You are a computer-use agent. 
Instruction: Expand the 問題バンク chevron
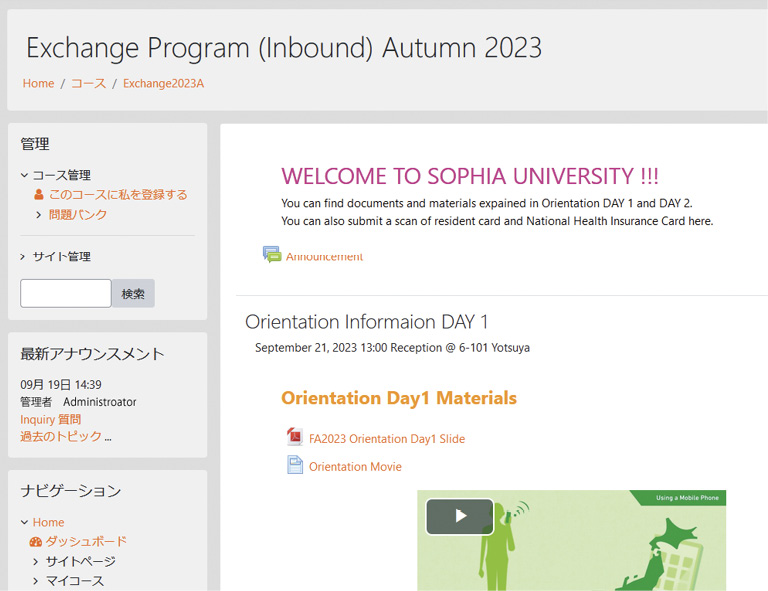click(x=39, y=214)
